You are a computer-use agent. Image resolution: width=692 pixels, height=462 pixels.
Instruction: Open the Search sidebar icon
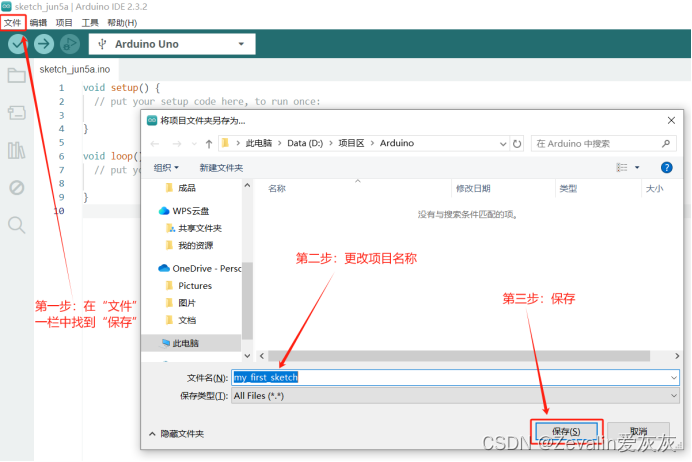tap(17, 225)
